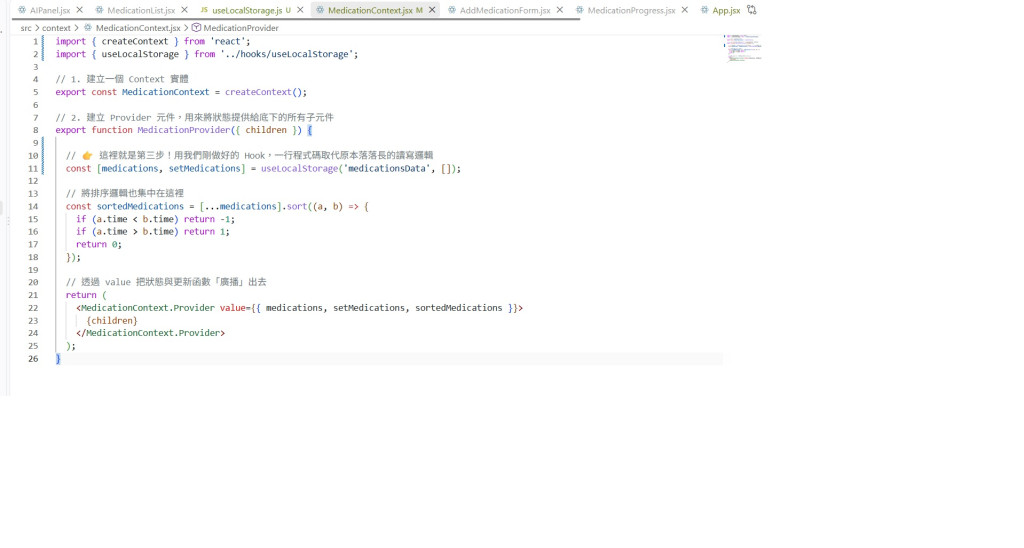Click 'return -1' on line 15
The width and height of the screenshot is (1024, 548).
(x=207, y=219)
